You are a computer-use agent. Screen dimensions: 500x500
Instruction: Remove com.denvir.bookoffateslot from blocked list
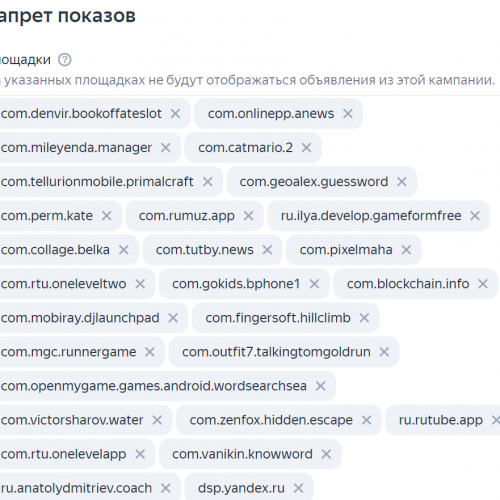coord(175,114)
